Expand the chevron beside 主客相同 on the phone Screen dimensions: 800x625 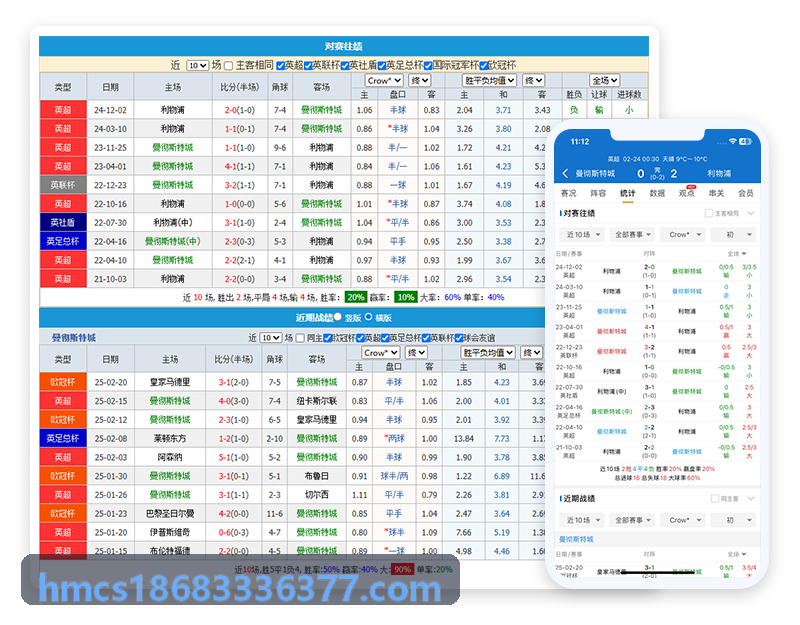coord(751,213)
